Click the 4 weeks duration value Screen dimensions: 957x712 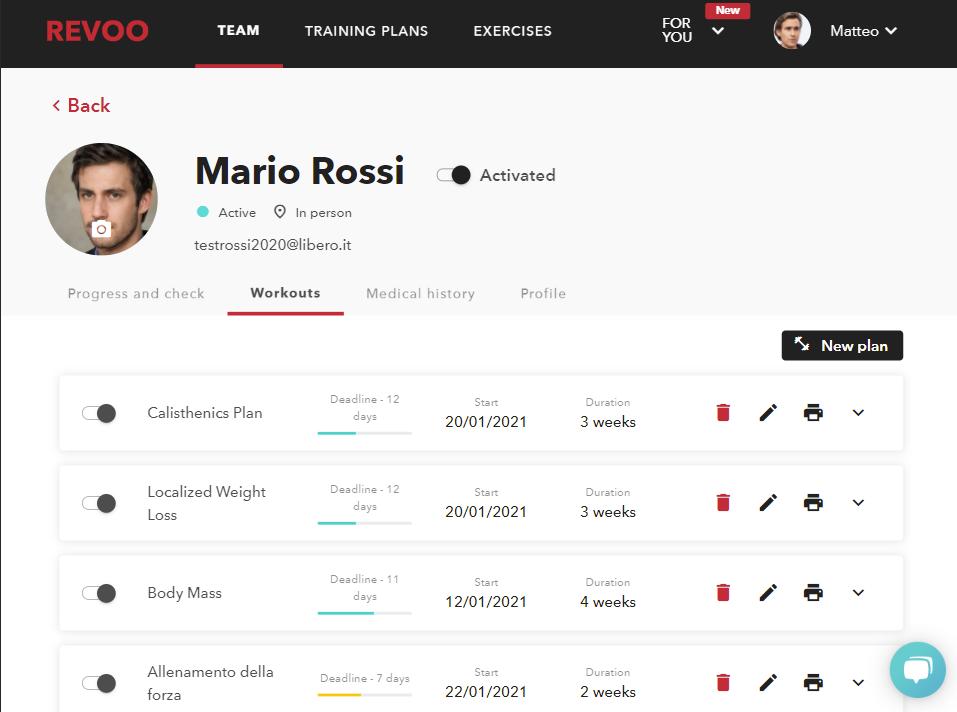608,602
